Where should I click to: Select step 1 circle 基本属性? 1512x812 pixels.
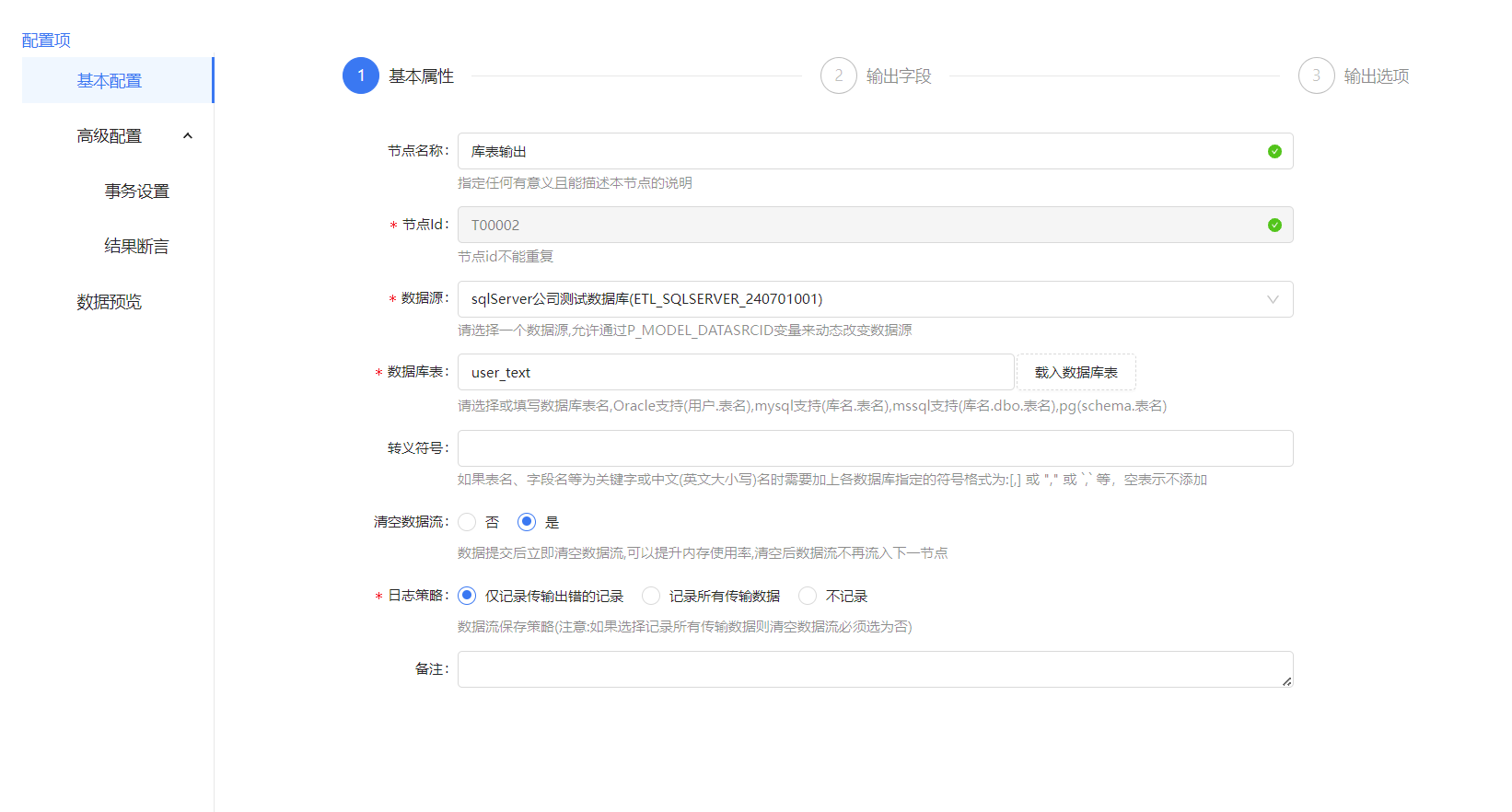[361, 75]
